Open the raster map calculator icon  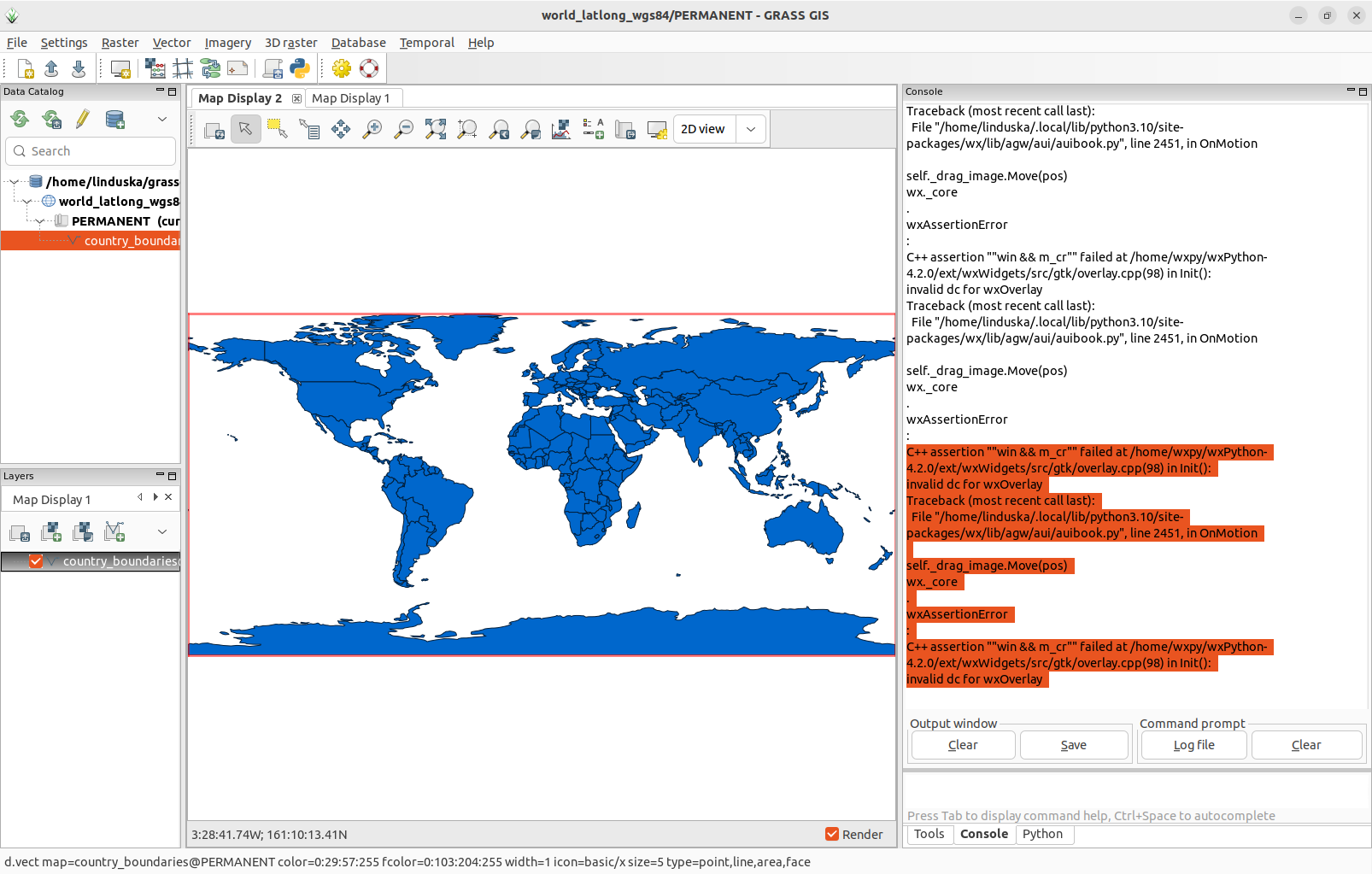click(155, 68)
